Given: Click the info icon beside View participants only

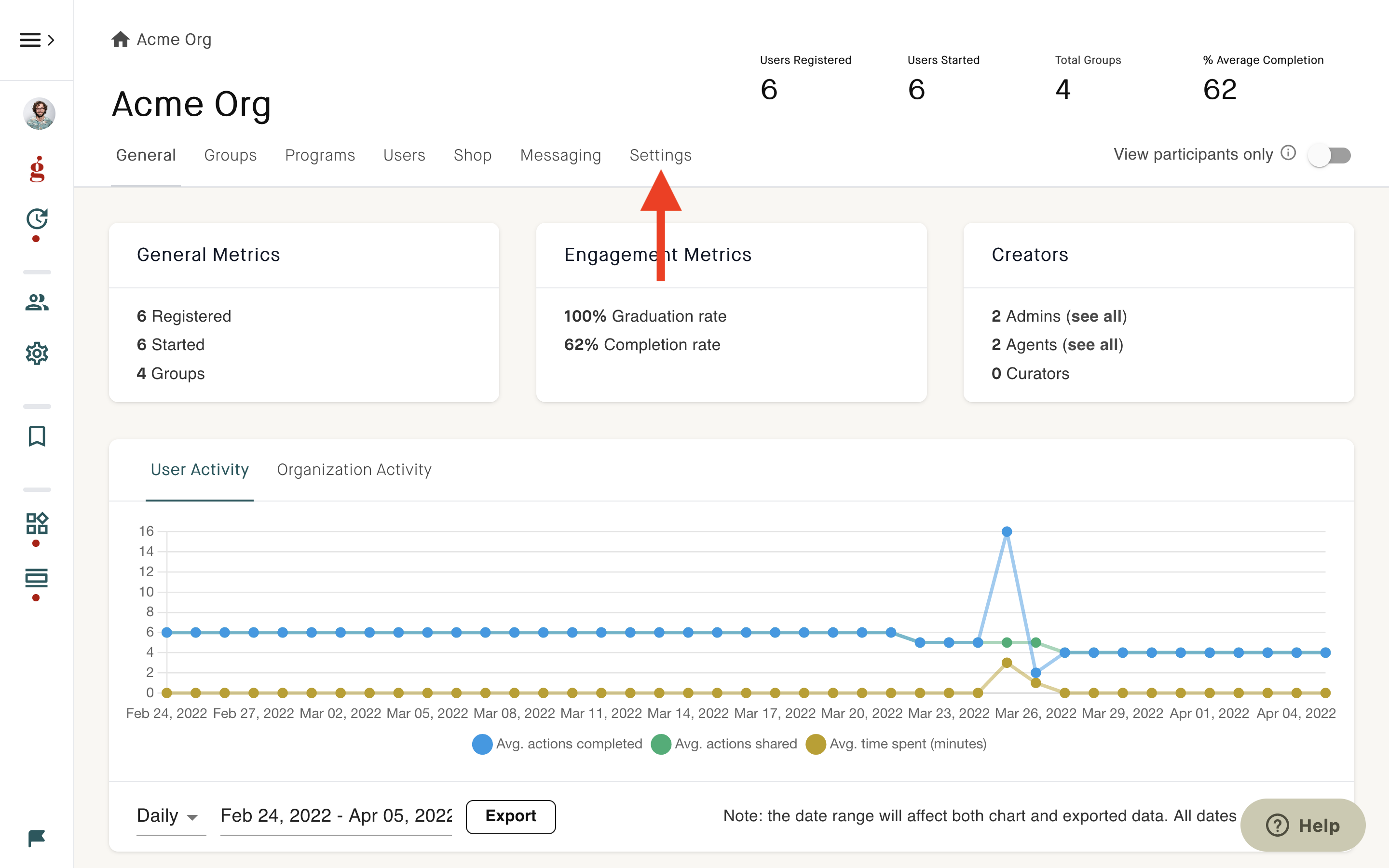Looking at the screenshot, I should coord(1288,153).
